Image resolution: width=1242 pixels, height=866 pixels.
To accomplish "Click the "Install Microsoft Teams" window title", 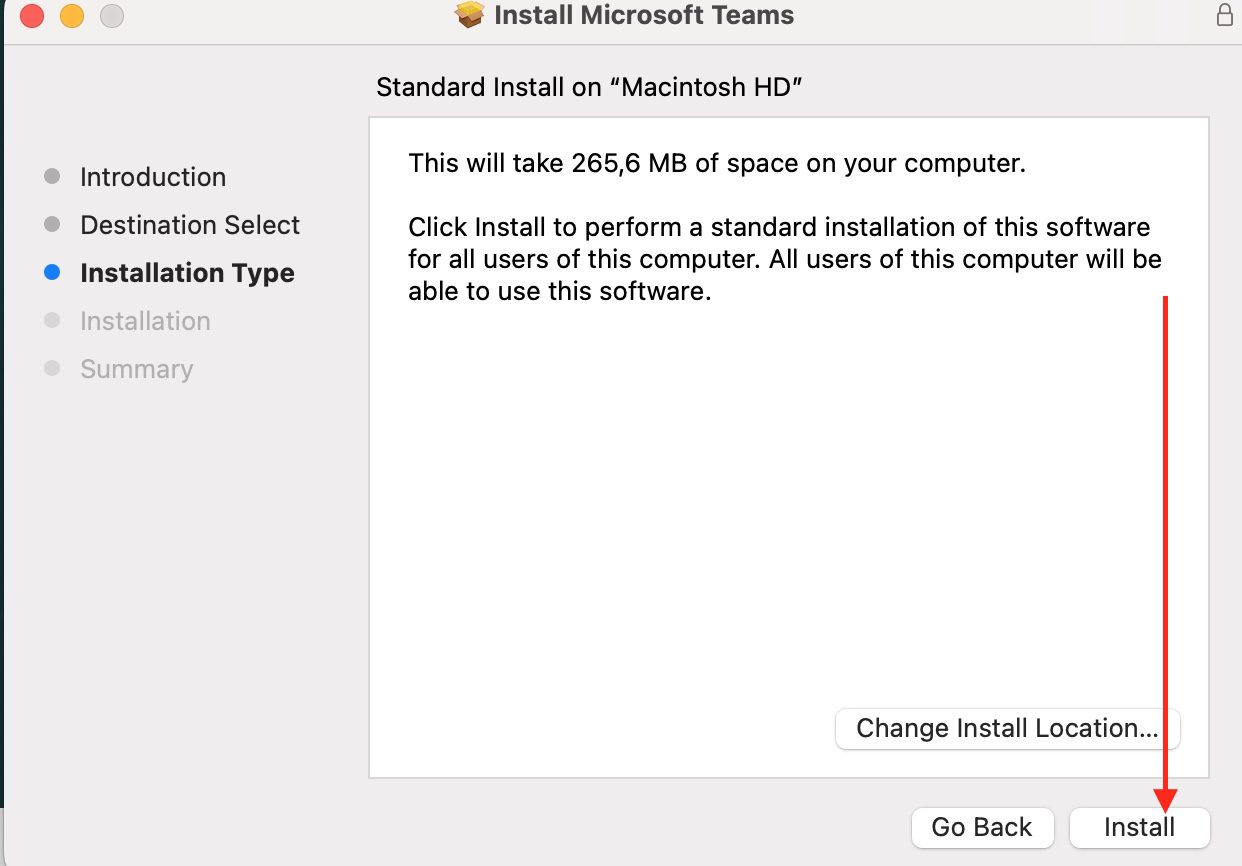I will click(644, 15).
